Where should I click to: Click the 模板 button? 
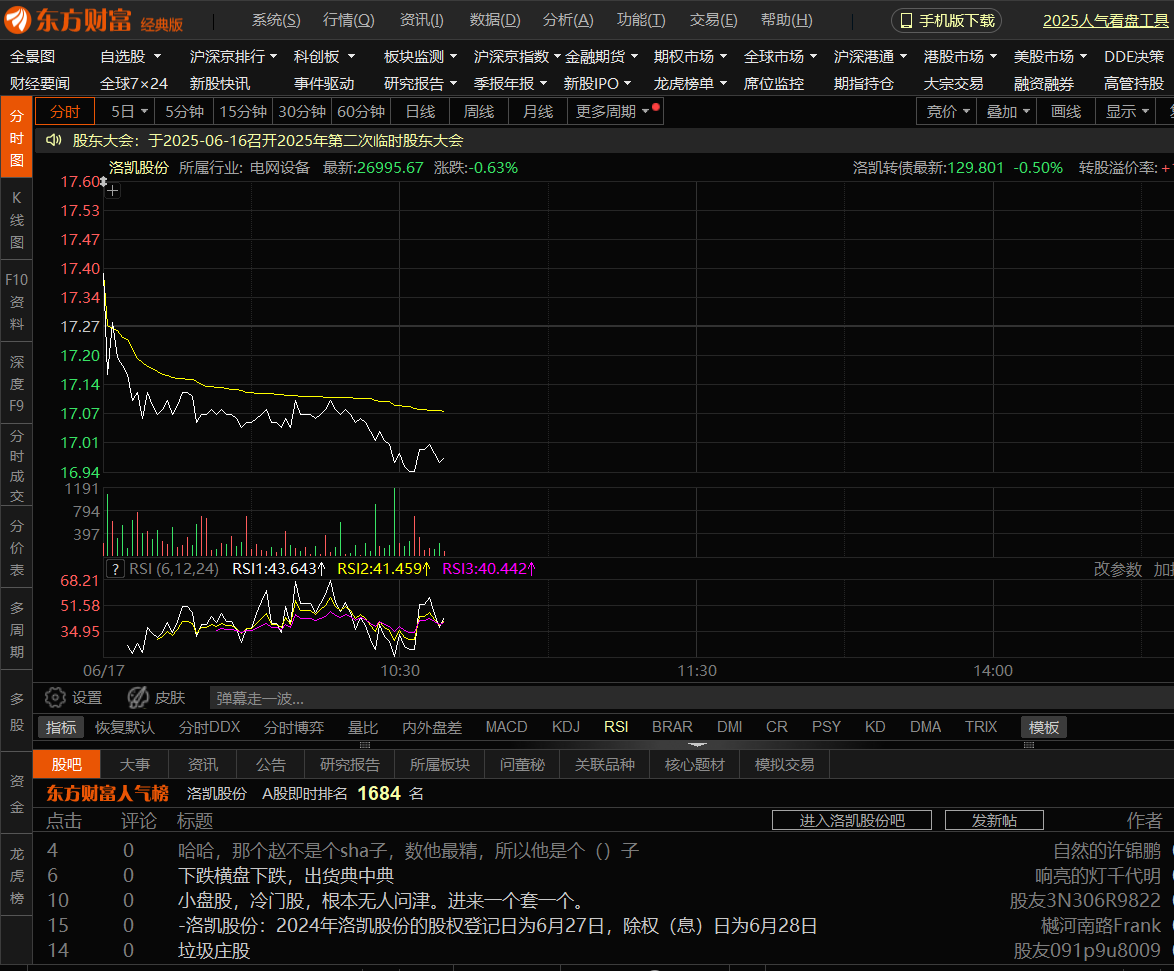[x=1044, y=727]
